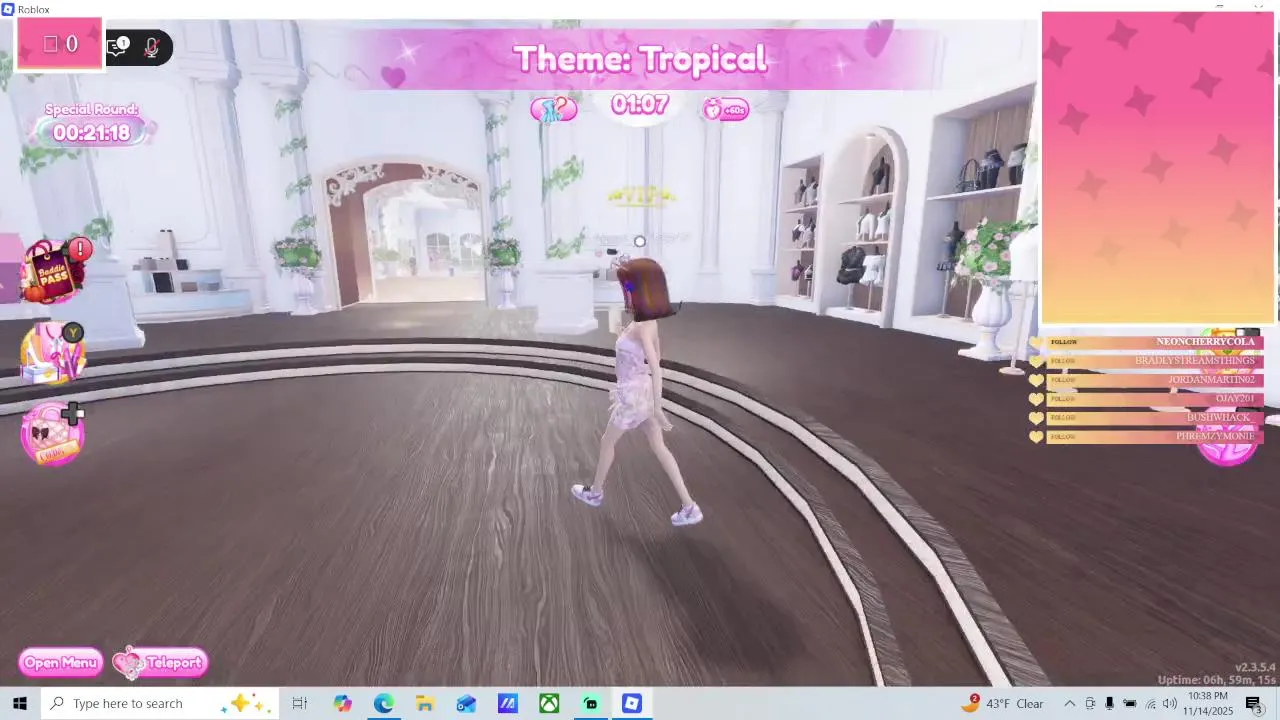
Task: Open Task View on the taskbar
Action: (x=299, y=703)
